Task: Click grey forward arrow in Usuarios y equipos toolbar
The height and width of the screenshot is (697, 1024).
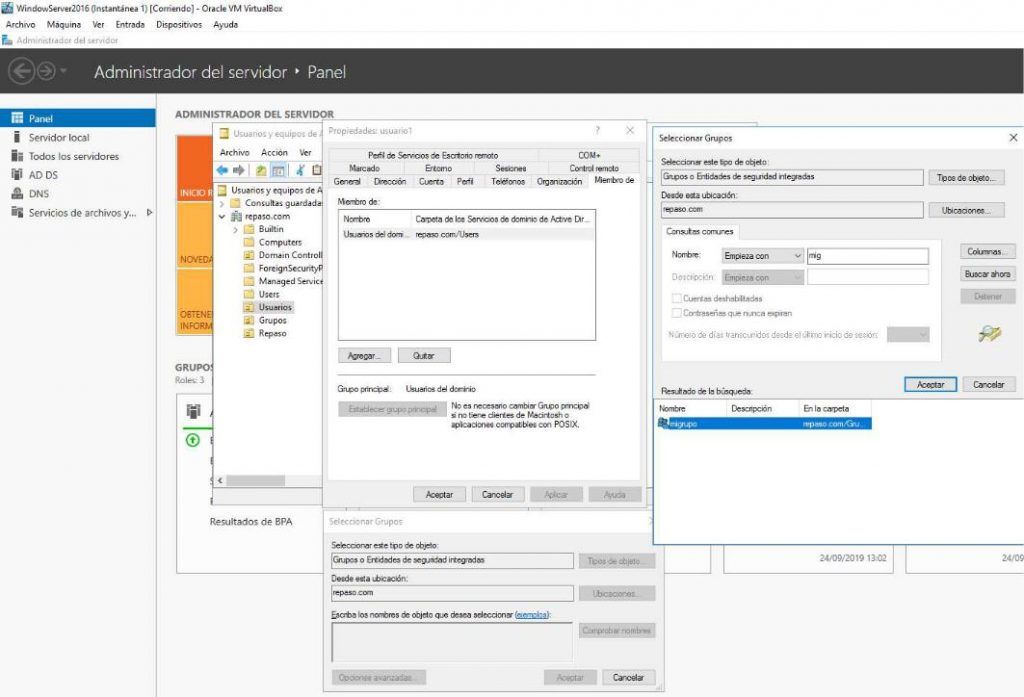Action: [x=239, y=170]
